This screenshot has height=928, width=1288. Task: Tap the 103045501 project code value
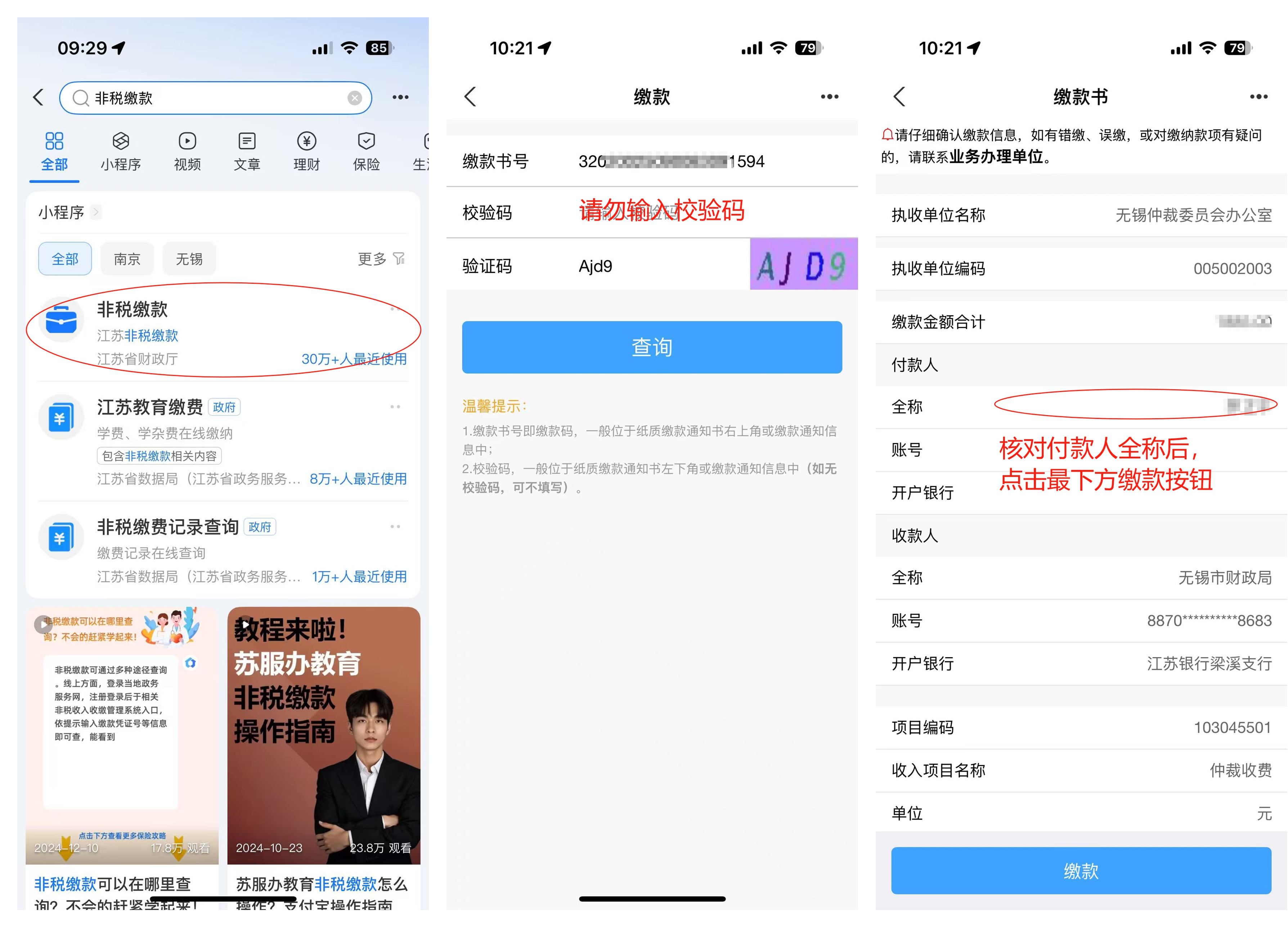pyautogui.click(x=1232, y=727)
